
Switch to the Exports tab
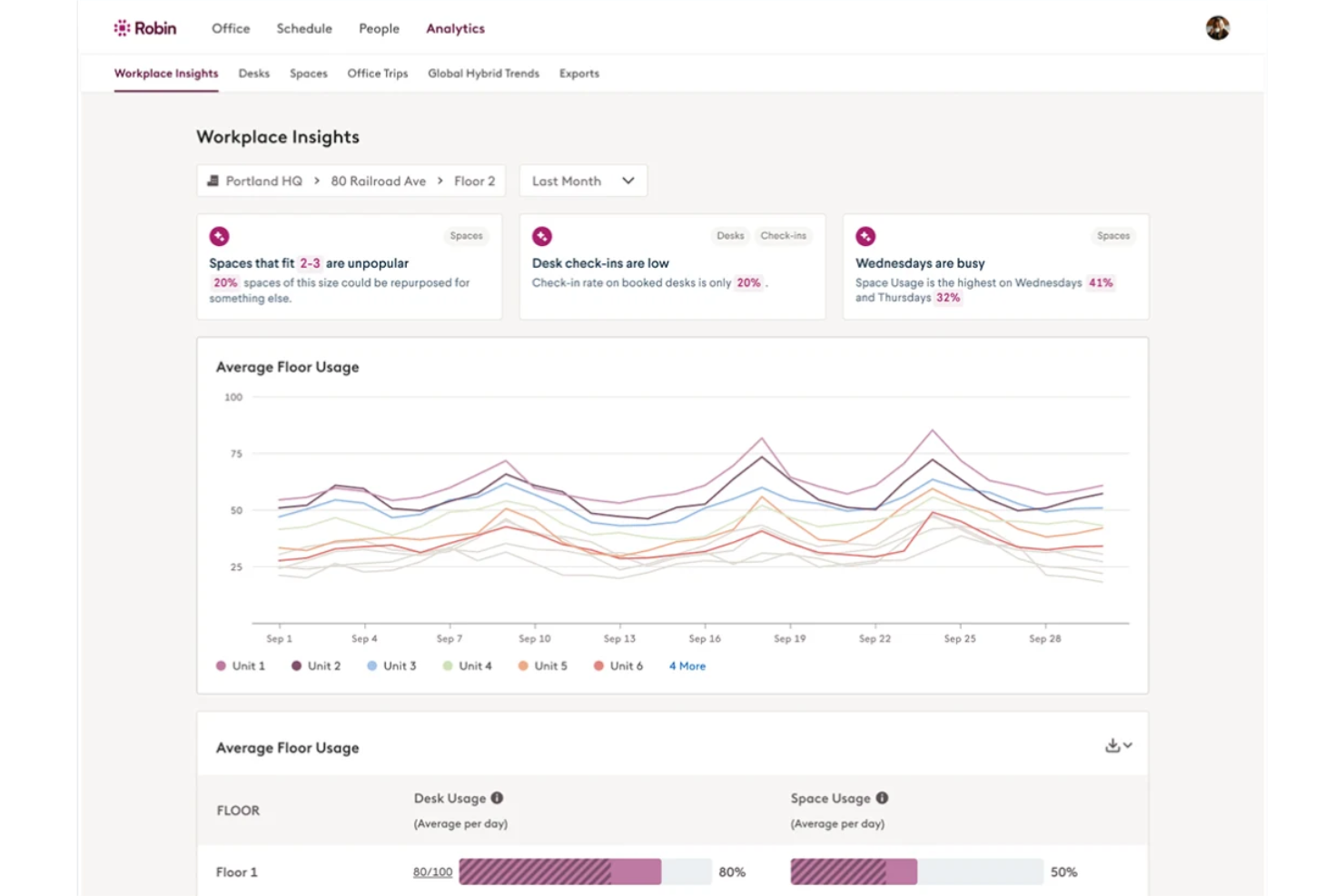pos(579,74)
